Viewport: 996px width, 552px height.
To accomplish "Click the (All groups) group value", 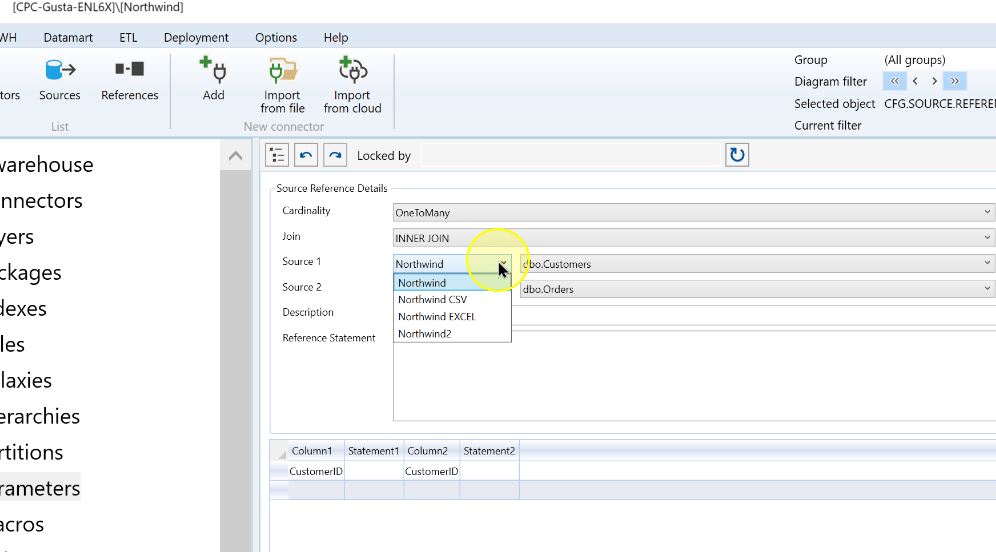I will click(915, 60).
